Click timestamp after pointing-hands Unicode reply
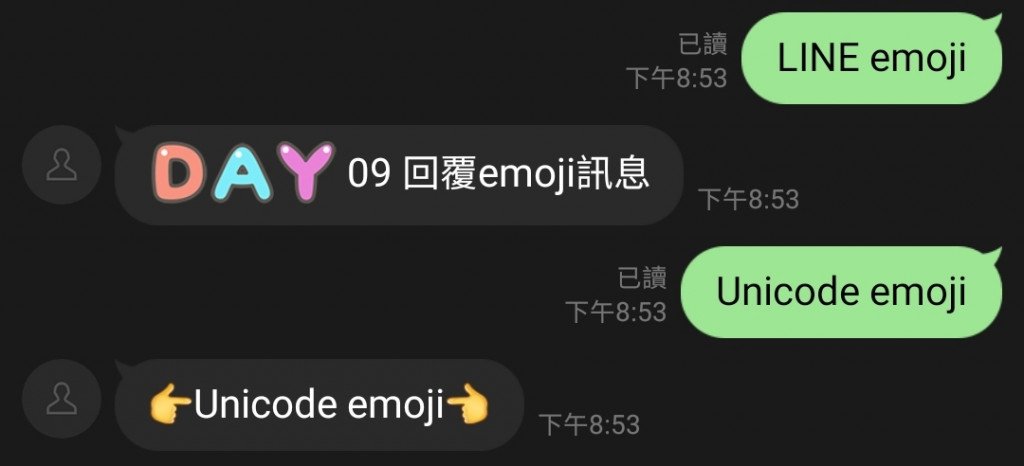 click(589, 425)
